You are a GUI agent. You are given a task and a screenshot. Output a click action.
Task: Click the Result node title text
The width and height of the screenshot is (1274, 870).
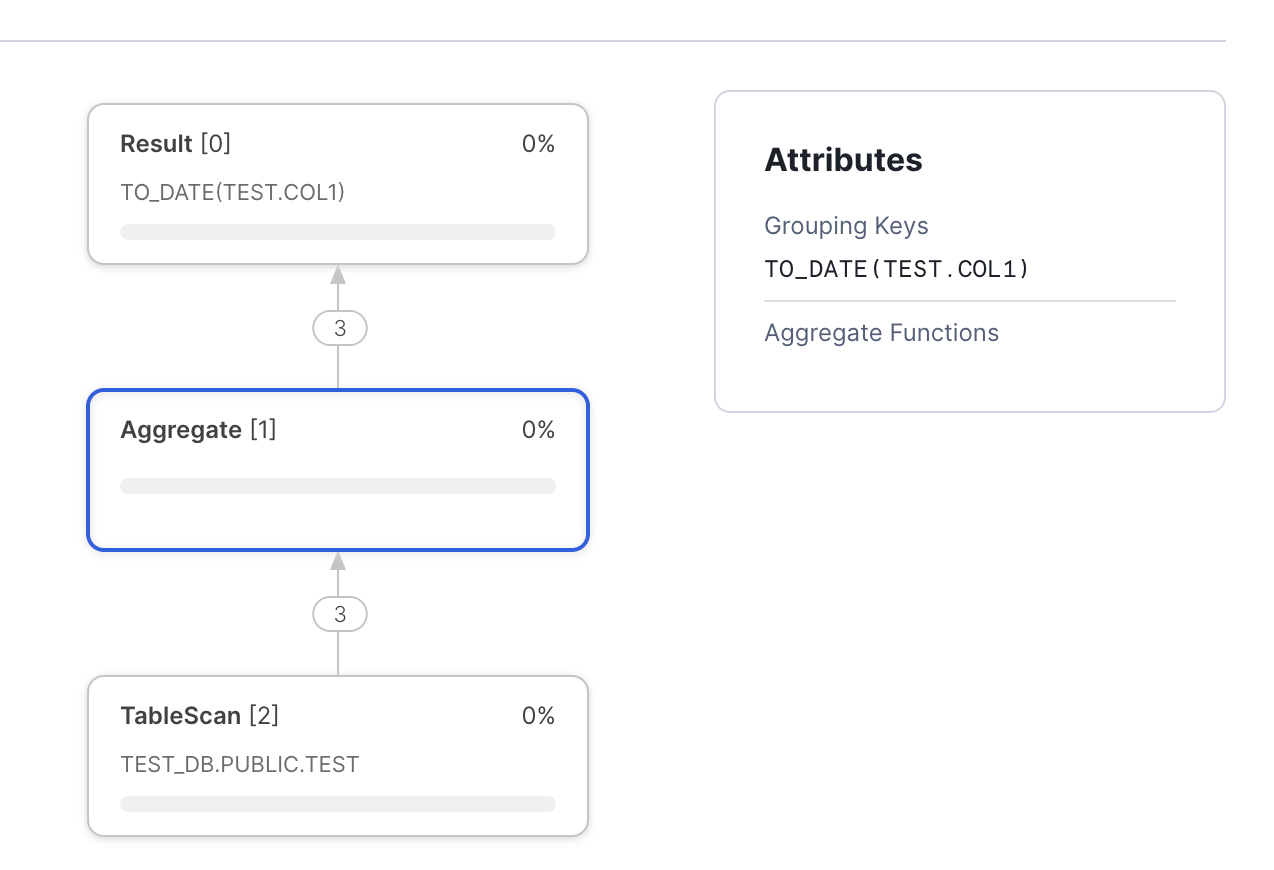(175, 144)
